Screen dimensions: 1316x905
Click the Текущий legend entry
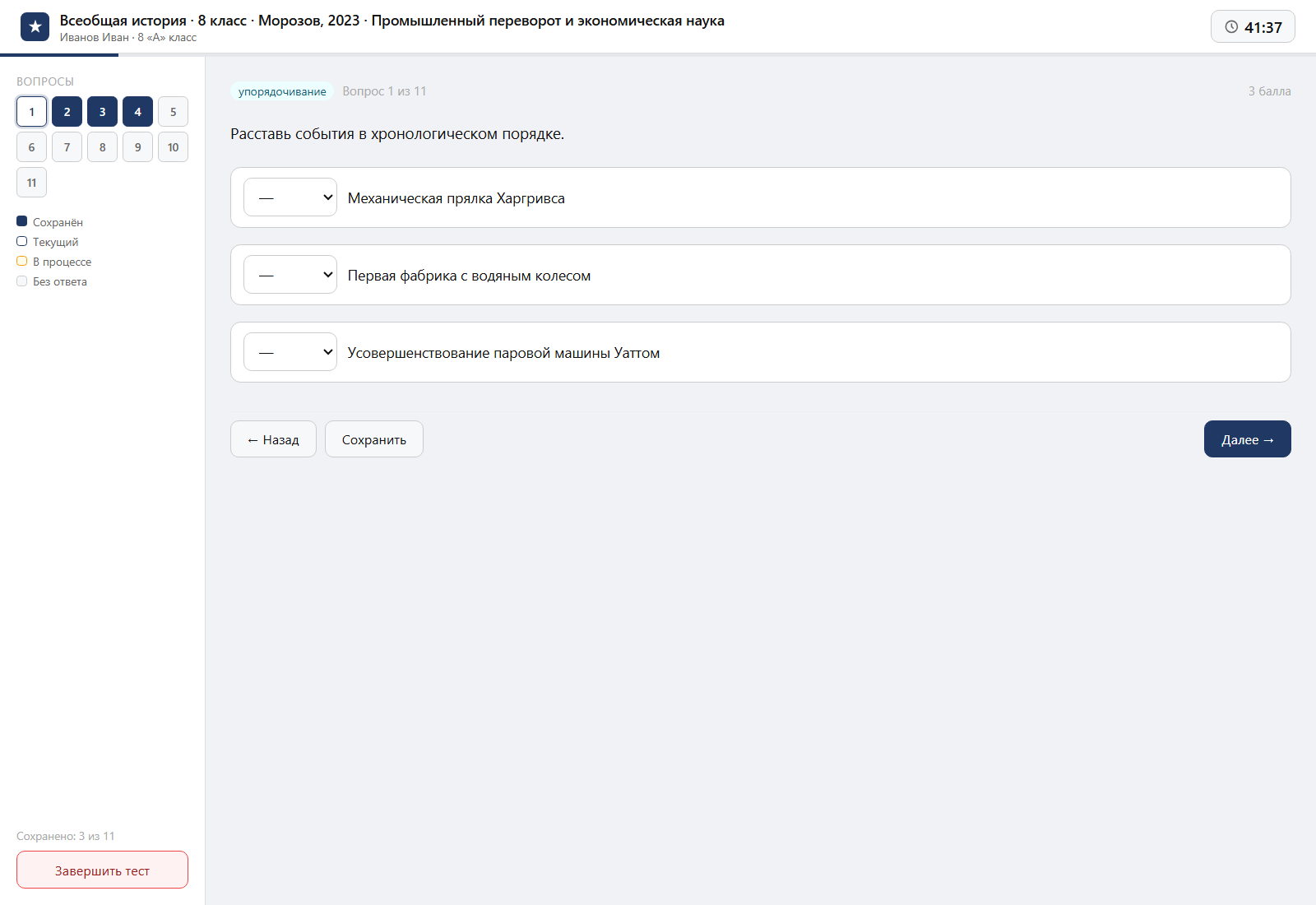48,242
